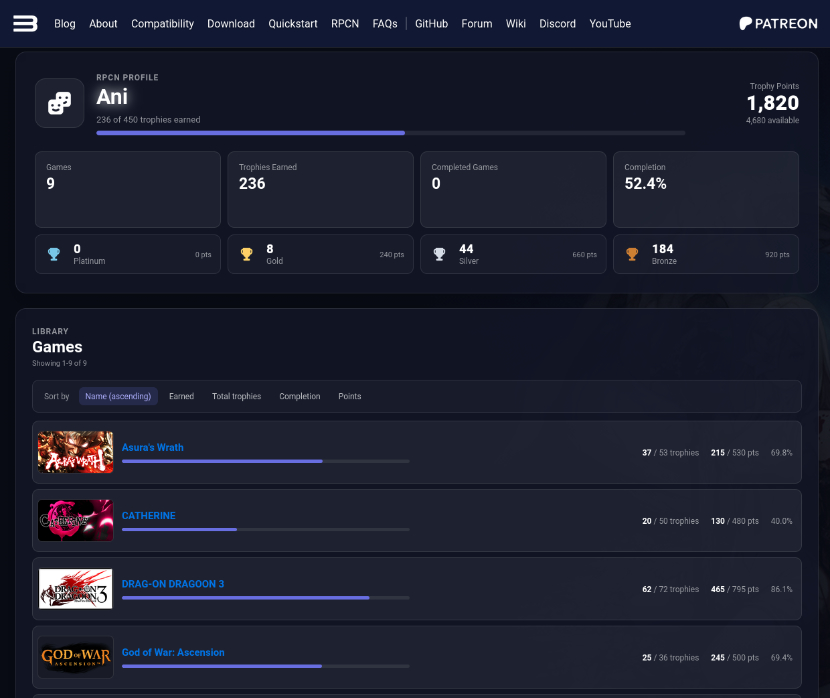
Task: Click the Completion 52.4% card
Action: click(x=706, y=189)
